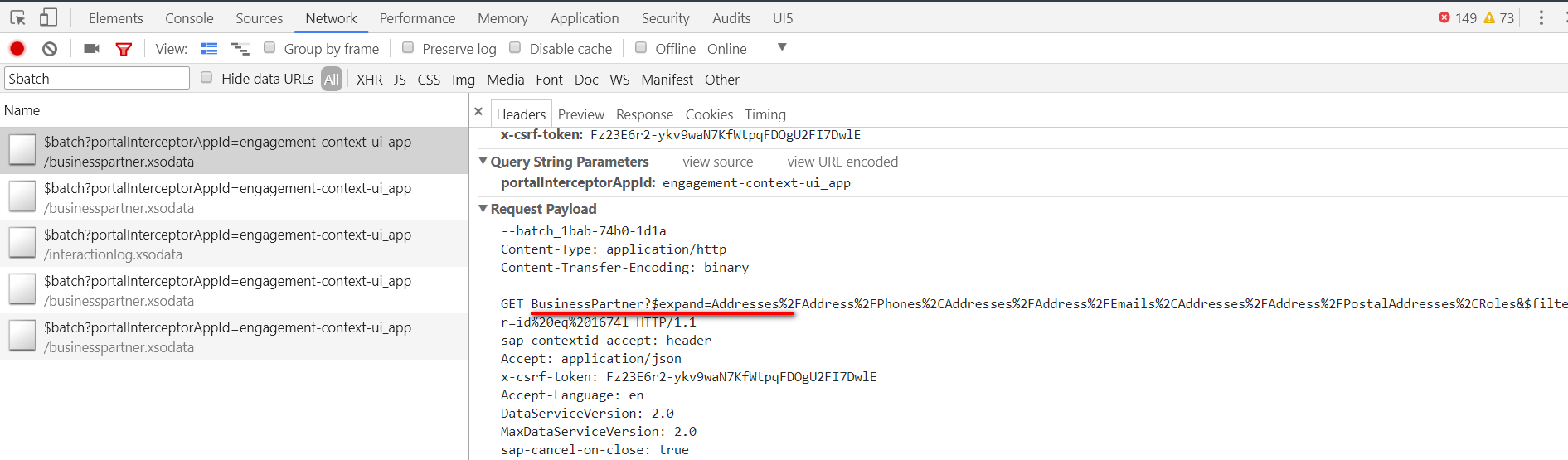Open the Sources tab
Screen dimensions: 1568x460
click(x=260, y=17)
